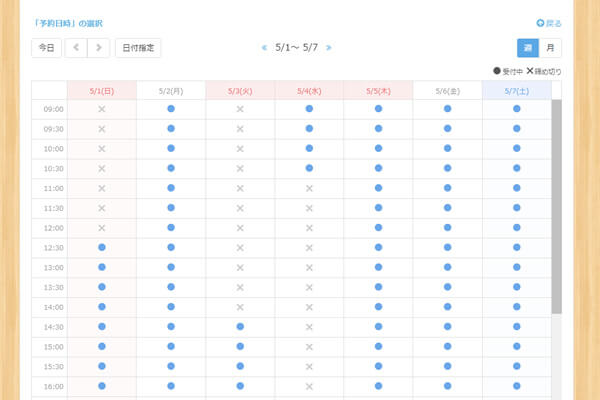Go to next period with right chevron button
600x400 pixels.
98,47
